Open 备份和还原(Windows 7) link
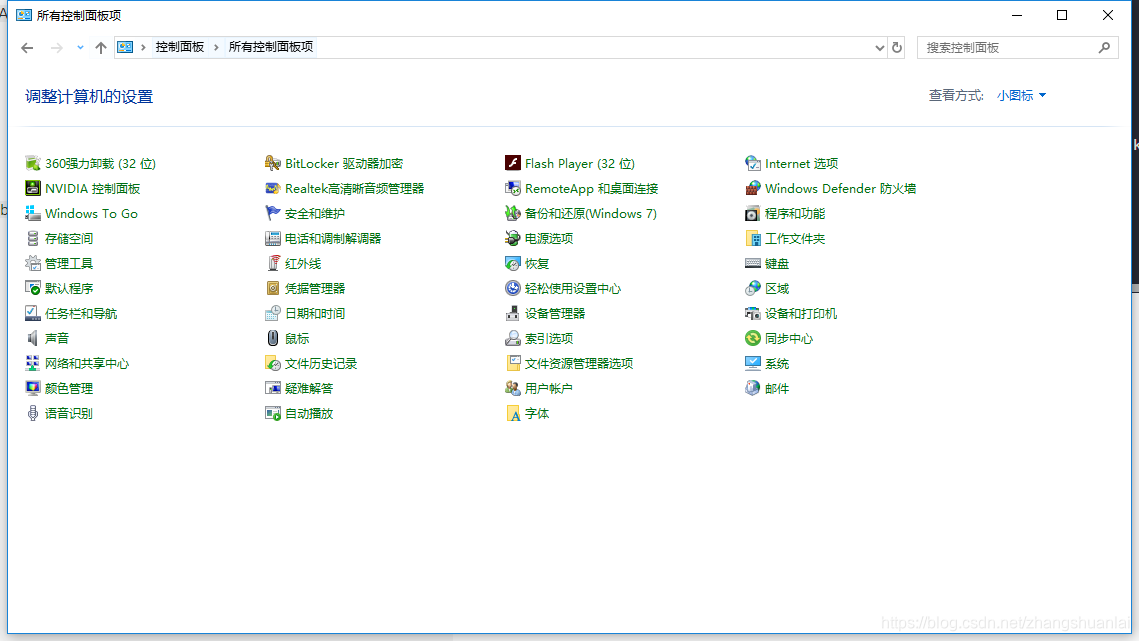 coord(591,213)
